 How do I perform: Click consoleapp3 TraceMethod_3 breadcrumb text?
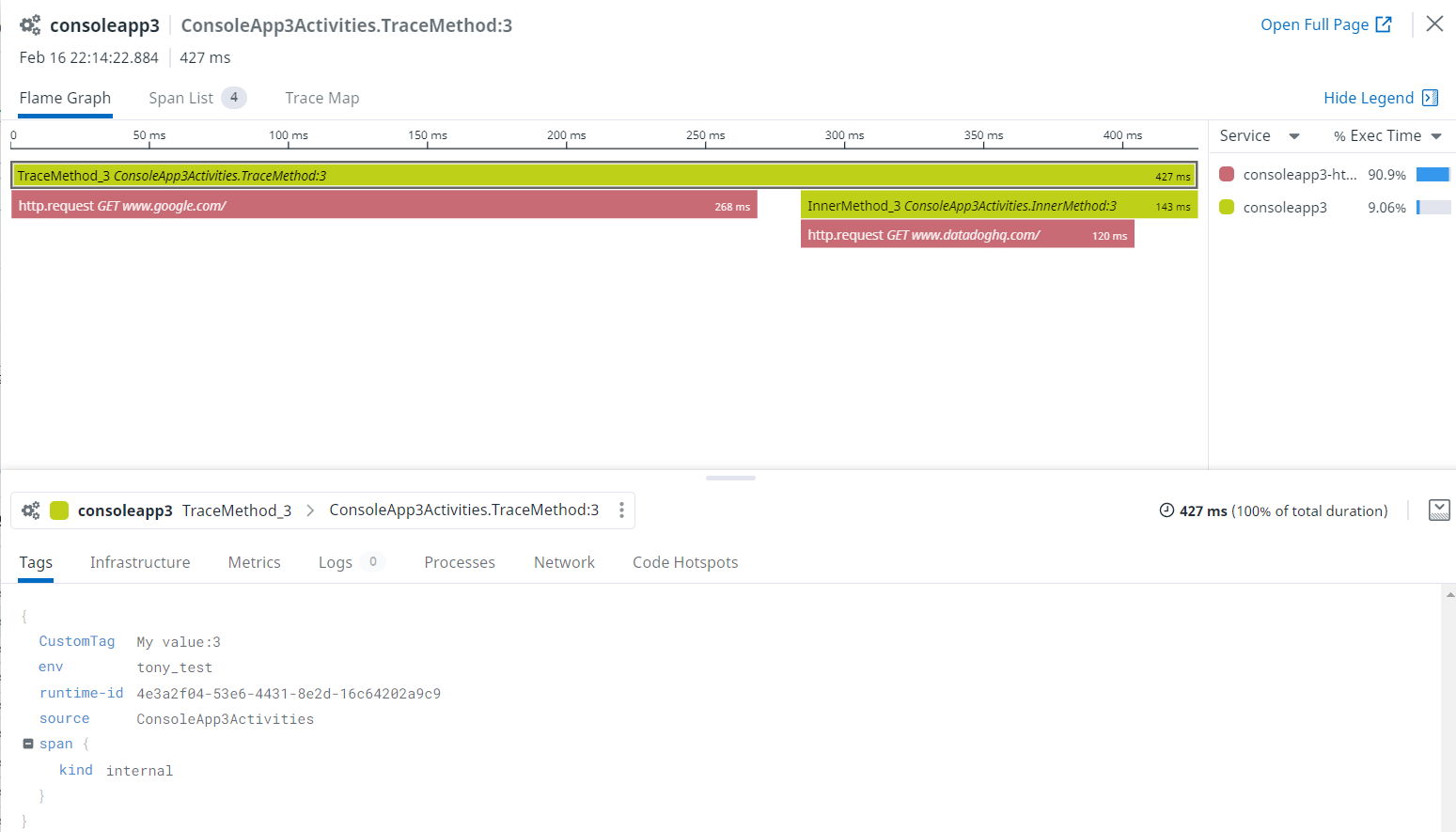tap(184, 510)
